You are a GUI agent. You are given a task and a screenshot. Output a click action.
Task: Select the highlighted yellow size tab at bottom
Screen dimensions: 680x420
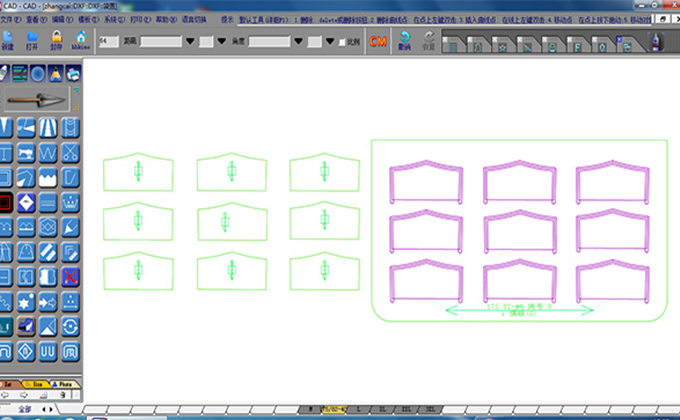pos(334,409)
